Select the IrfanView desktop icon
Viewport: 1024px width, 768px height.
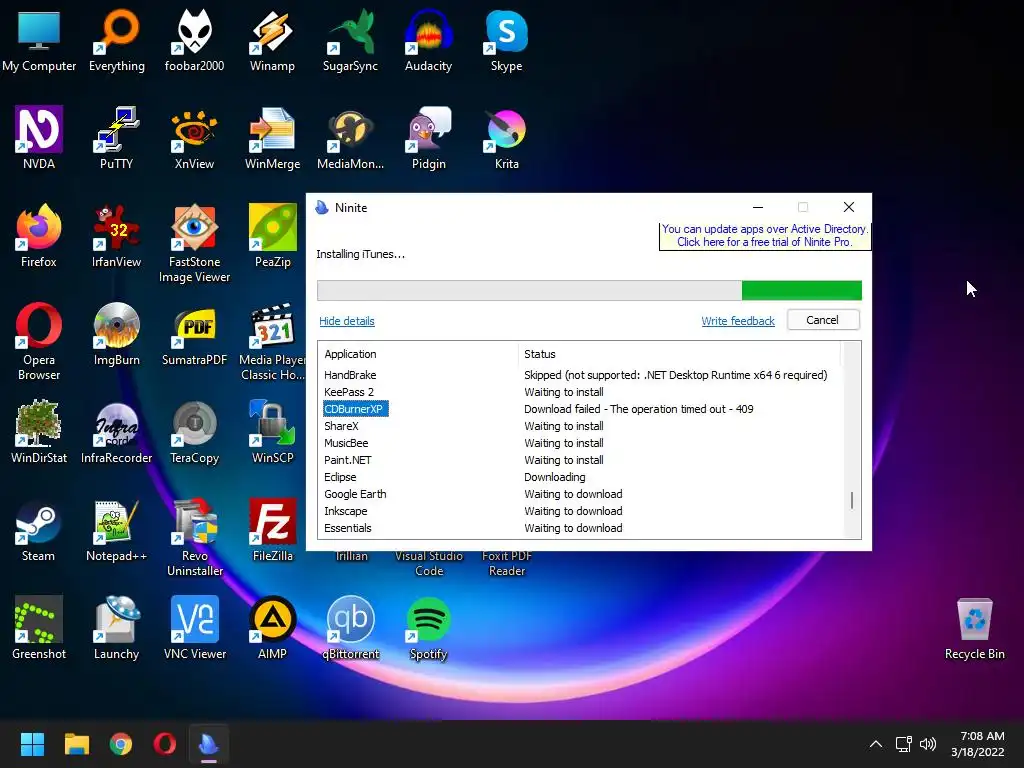[116, 236]
